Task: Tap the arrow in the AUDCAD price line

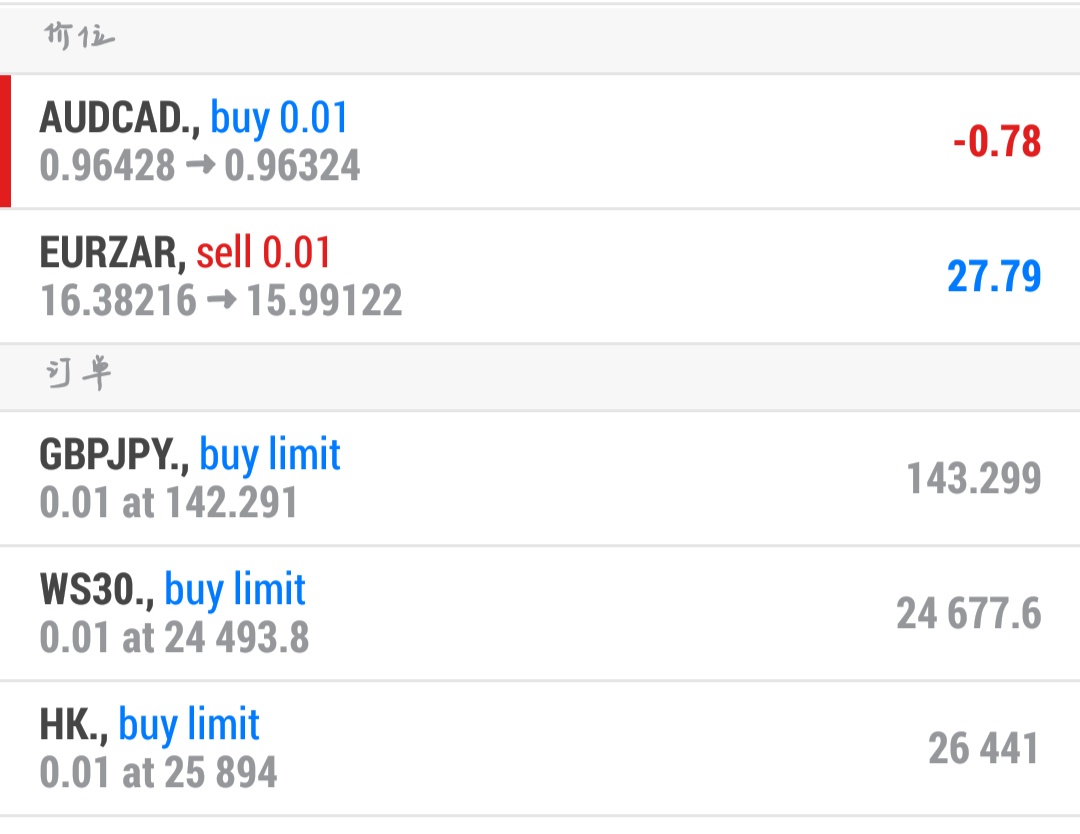Action: 200,165
